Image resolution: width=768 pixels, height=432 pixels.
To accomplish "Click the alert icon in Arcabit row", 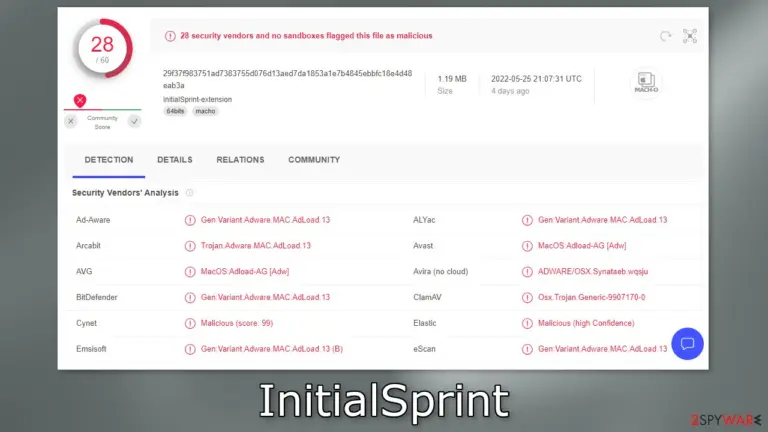I will coord(190,246).
